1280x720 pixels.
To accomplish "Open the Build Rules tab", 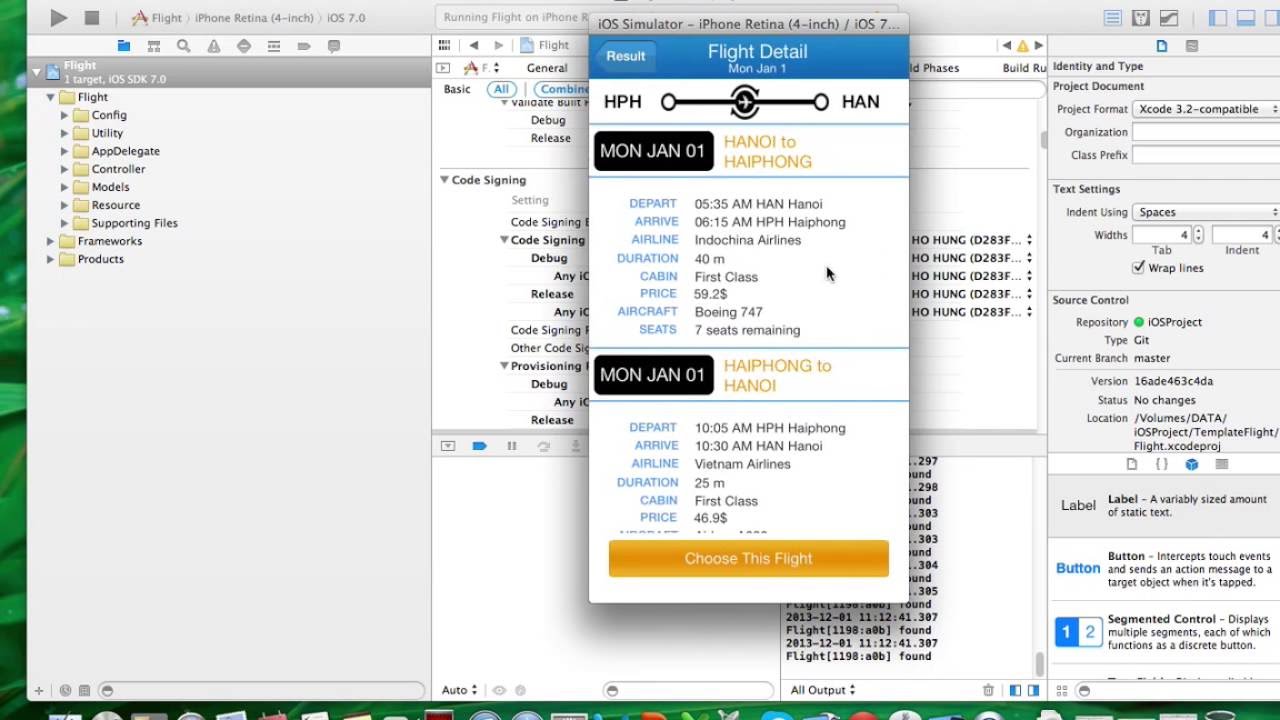I will 1024,68.
